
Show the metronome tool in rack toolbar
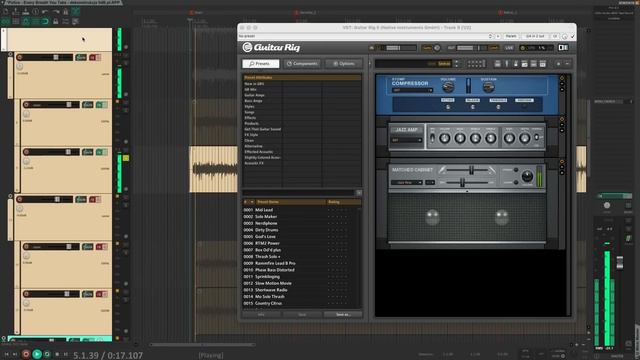[x=516, y=64]
